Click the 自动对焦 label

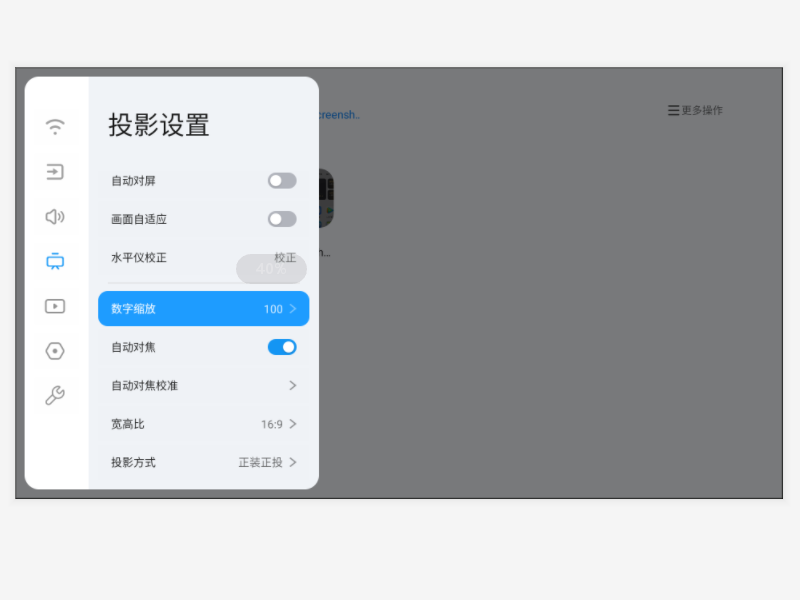point(133,347)
